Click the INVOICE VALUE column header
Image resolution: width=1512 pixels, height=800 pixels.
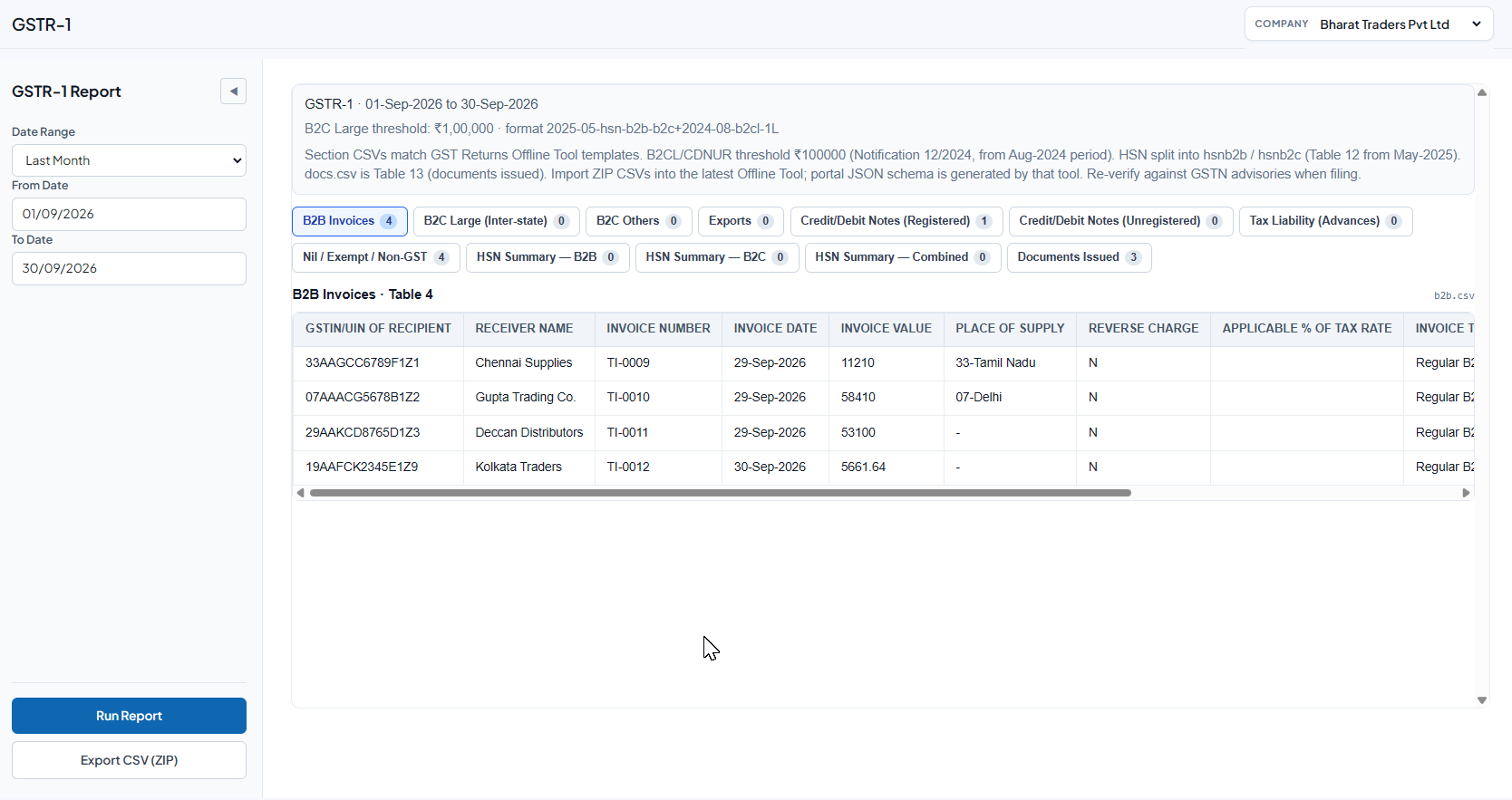click(x=886, y=329)
